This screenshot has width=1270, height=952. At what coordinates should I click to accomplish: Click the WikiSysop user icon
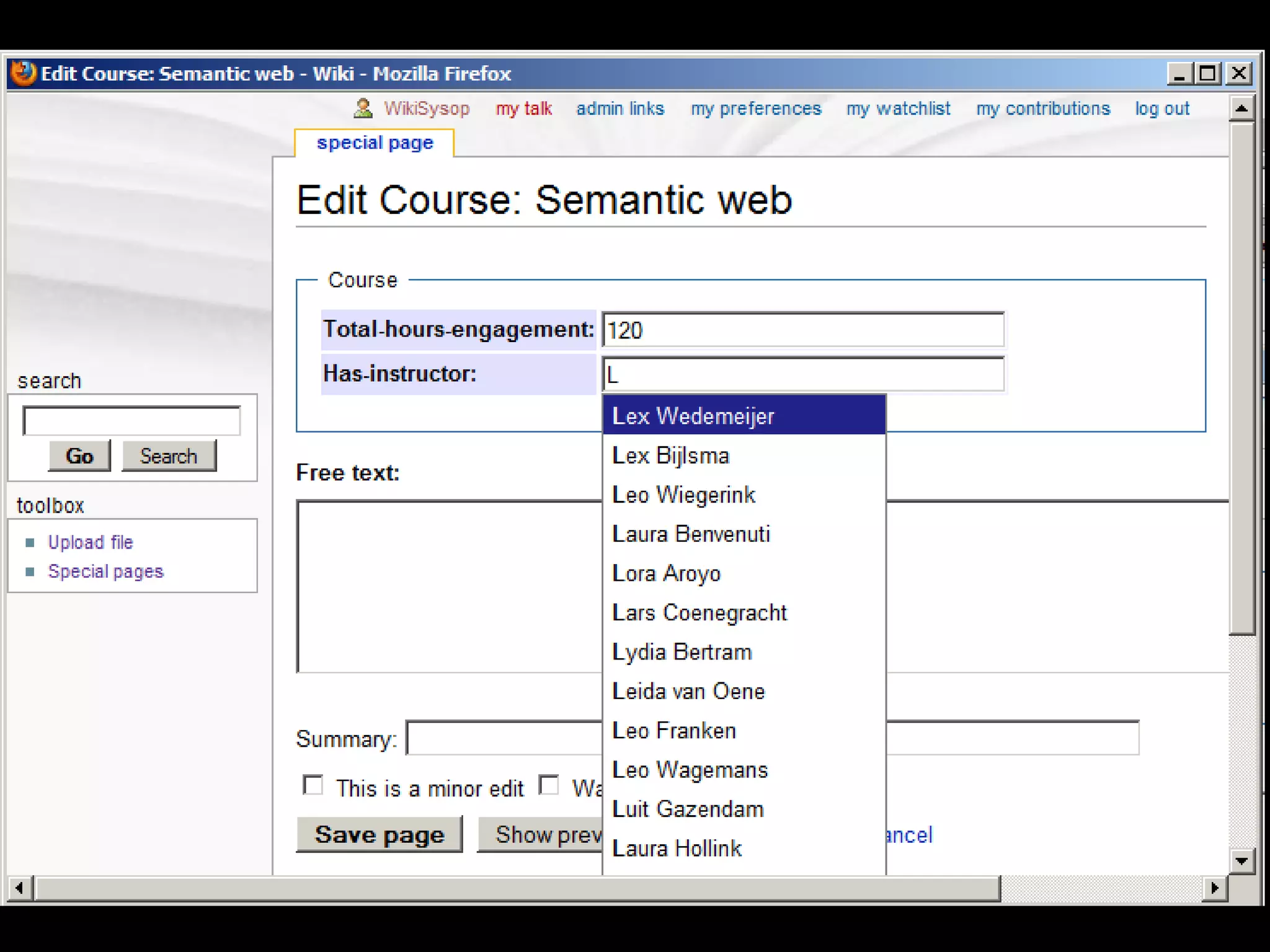coord(363,108)
